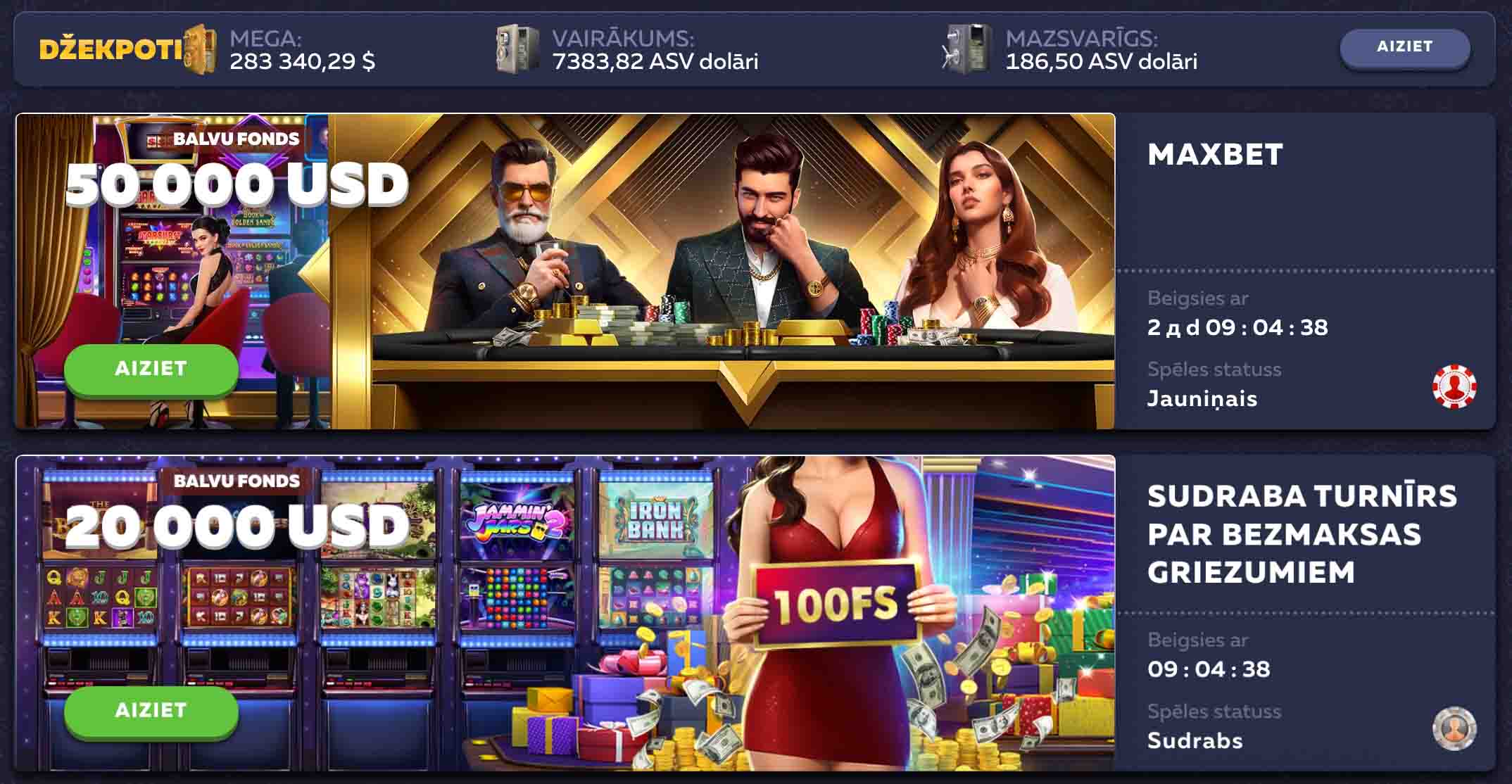Viewport: 1512px width, 784px height.
Task: Open Sudraba Turnīrs Par Bezmaksas Griezumiem title
Action: [x=1302, y=534]
